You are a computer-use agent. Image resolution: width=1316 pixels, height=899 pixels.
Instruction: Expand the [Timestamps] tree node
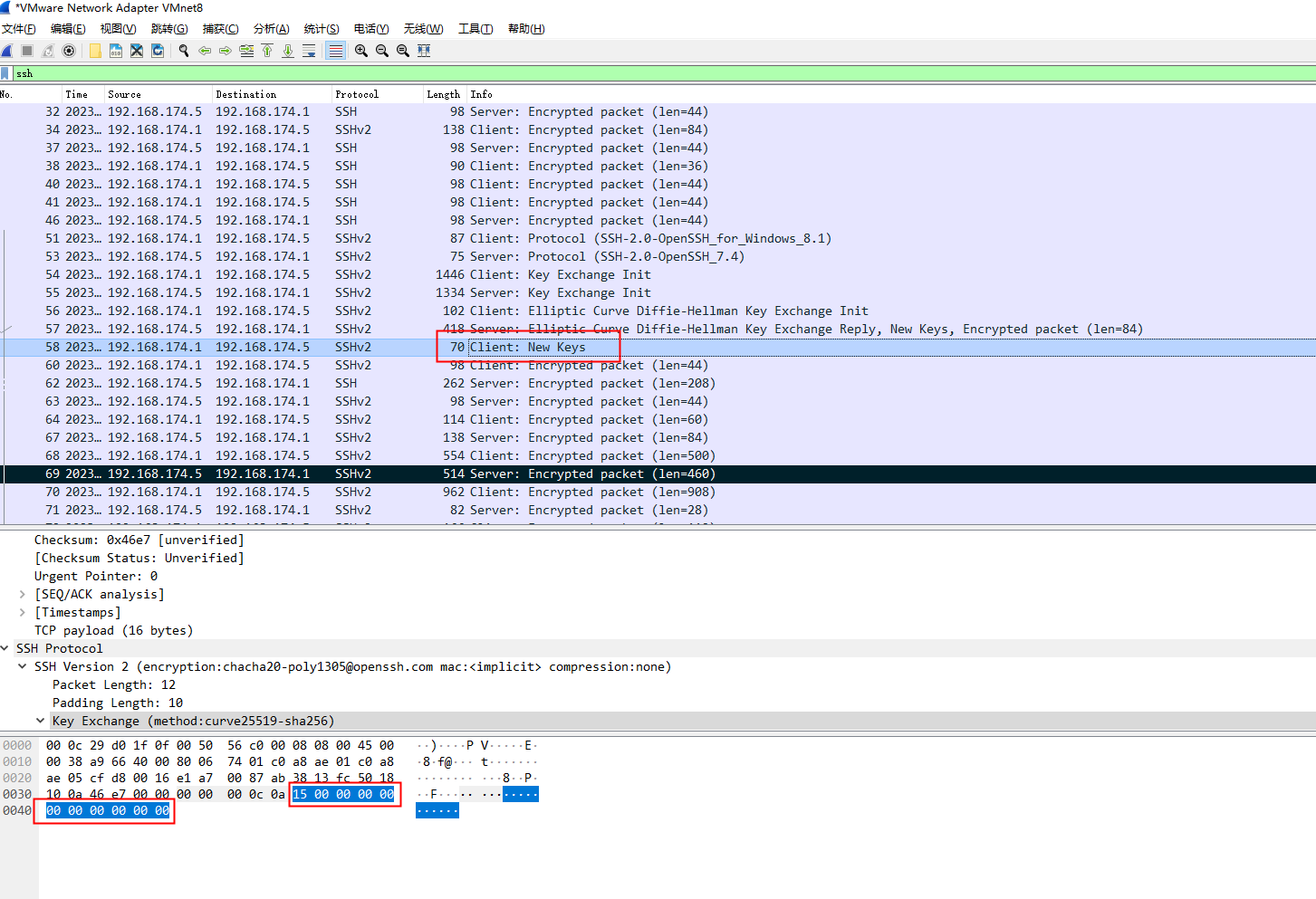click(x=22, y=613)
